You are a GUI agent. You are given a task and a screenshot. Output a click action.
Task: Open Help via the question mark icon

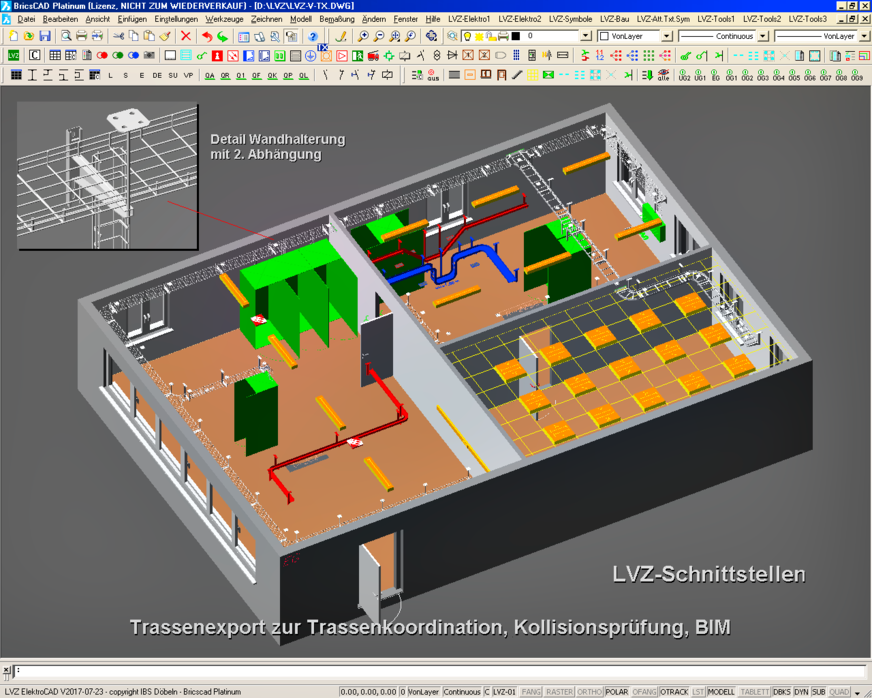click(x=312, y=37)
